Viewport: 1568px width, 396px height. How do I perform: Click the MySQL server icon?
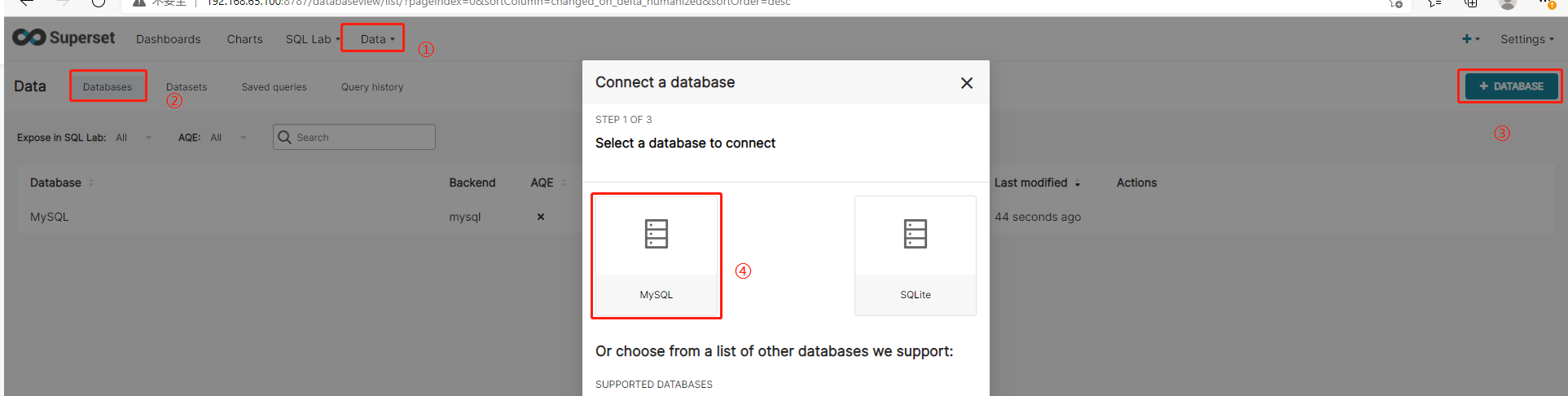pyautogui.click(x=657, y=234)
